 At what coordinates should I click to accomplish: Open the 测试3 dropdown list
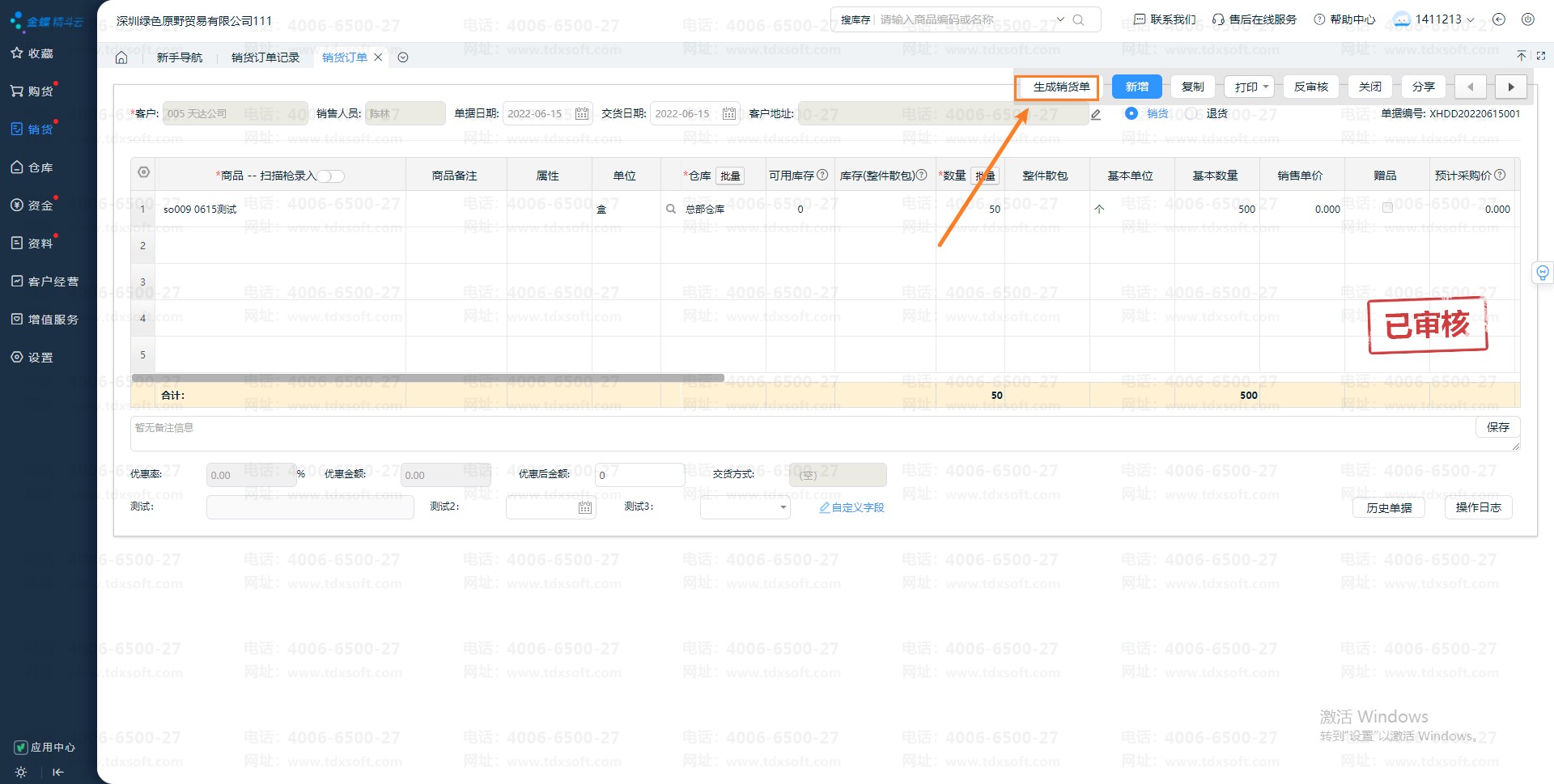(745, 507)
